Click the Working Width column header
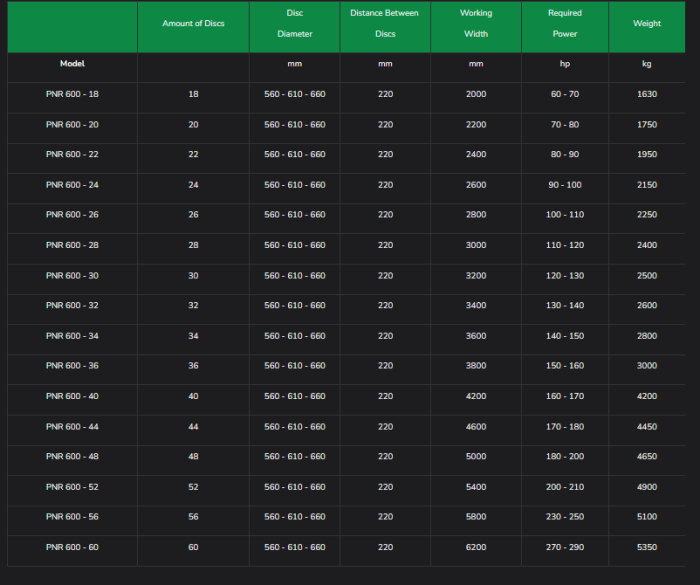This screenshot has width=700, height=585. [x=476, y=24]
